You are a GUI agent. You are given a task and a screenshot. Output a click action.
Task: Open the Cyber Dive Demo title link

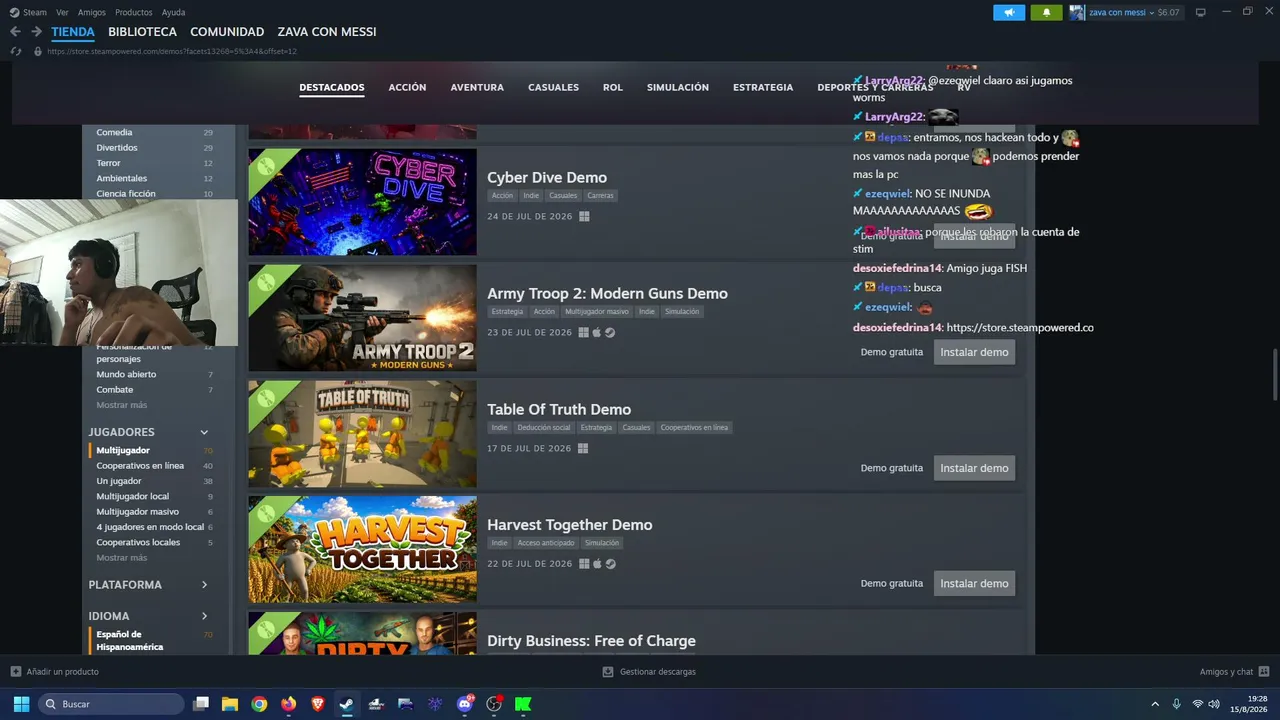tap(547, 178)
